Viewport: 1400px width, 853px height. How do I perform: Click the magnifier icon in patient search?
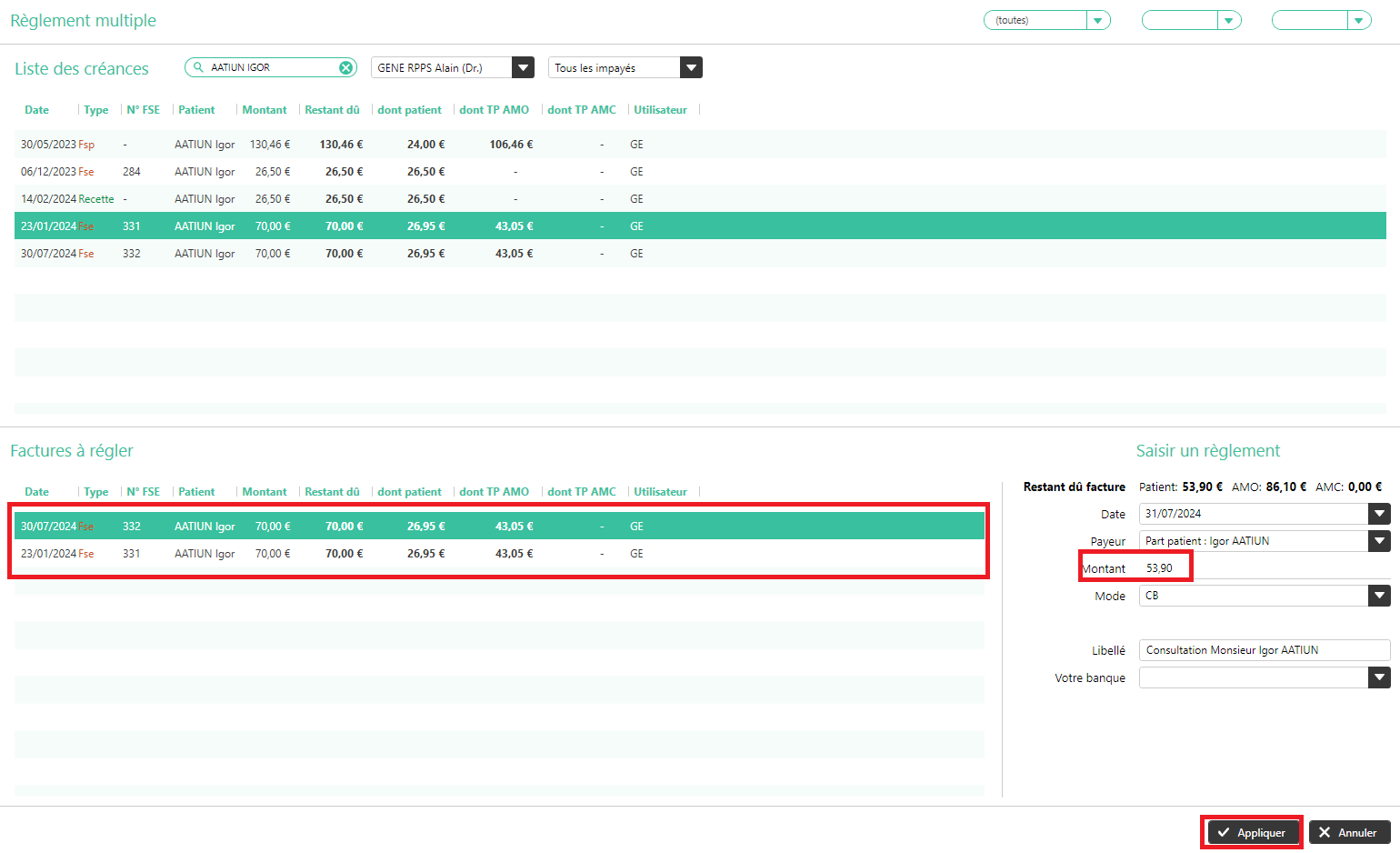click(x=199, y=67)
